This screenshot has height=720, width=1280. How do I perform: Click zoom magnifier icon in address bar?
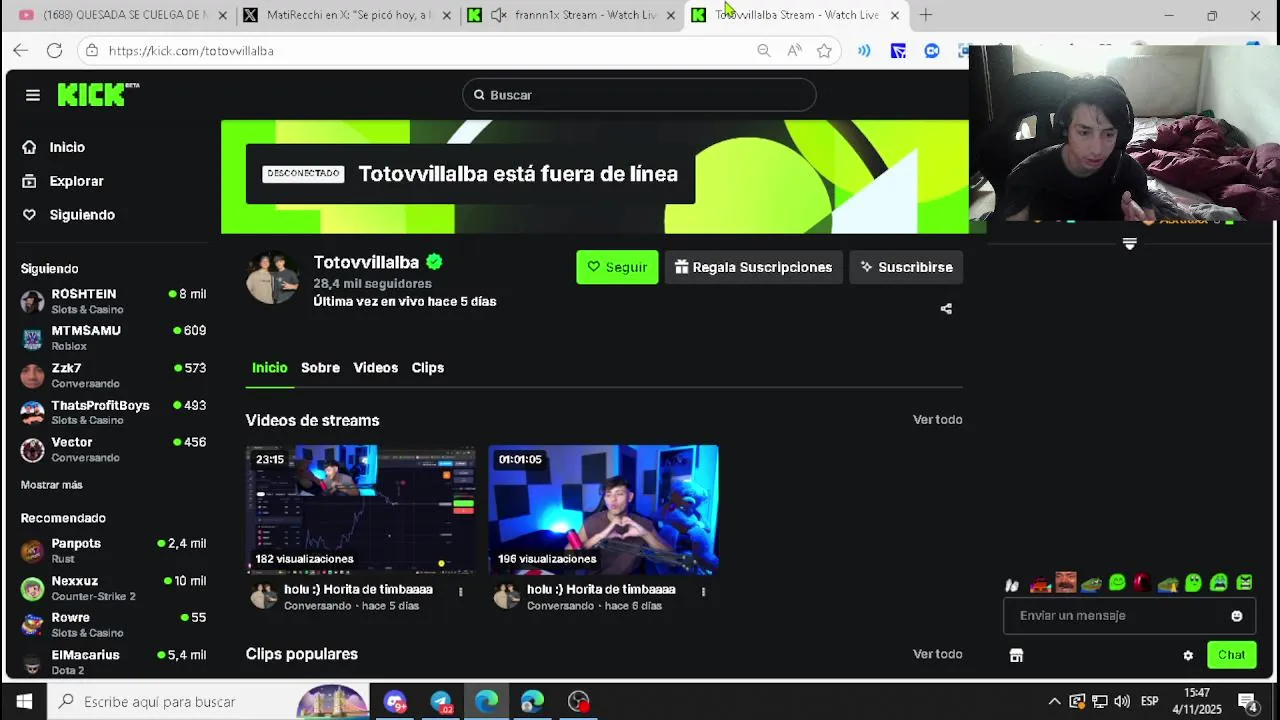(x=764, y=51)
